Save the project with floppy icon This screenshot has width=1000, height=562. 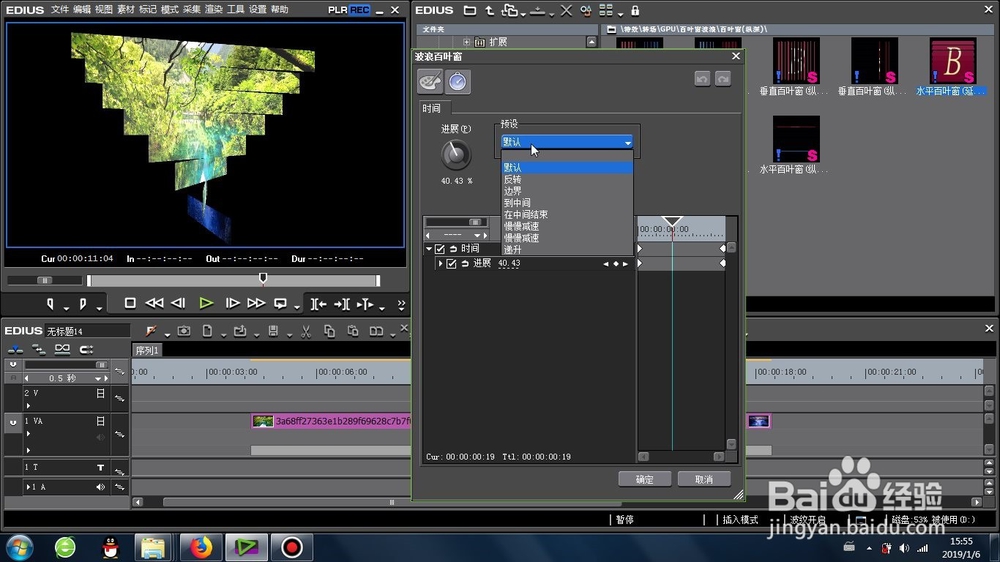273,331
